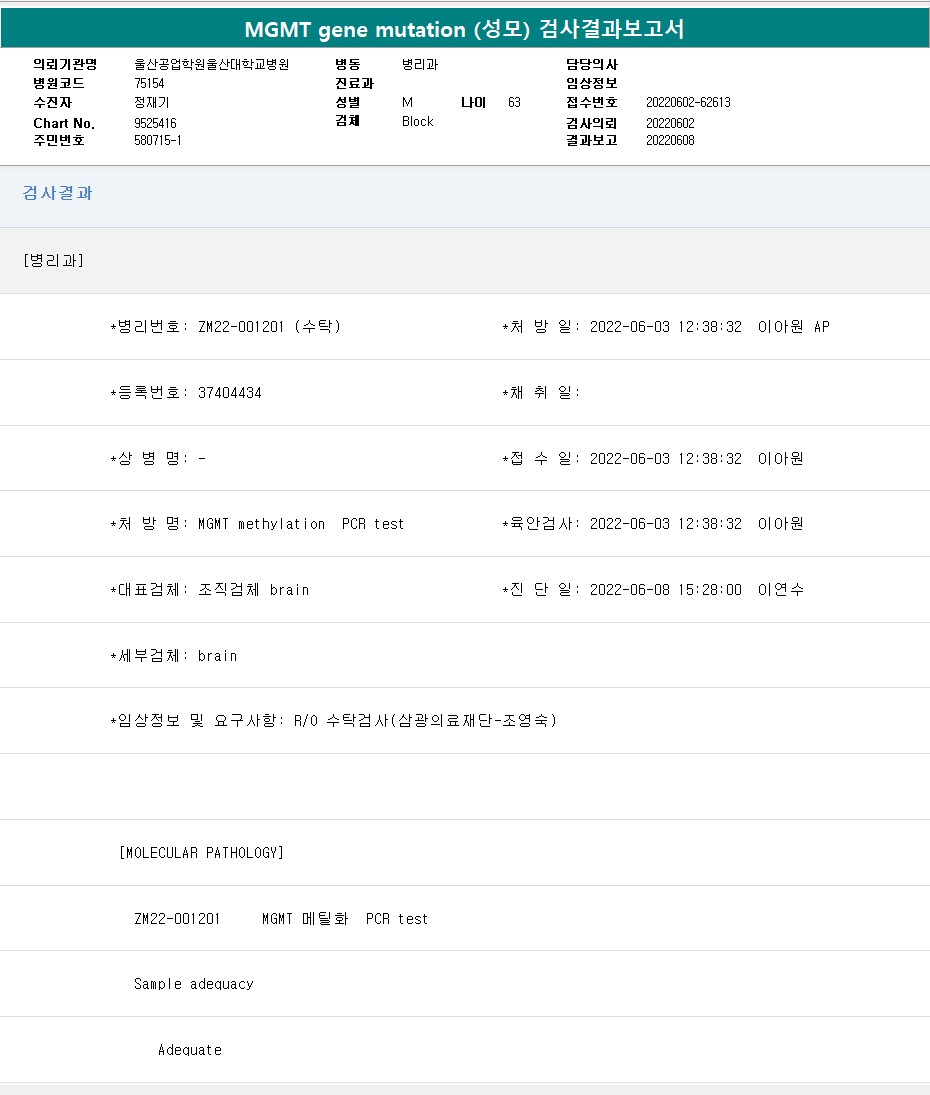The image size is (930, 1095).
Task: Click result report date '20220608'
Action: click(x=670, y=140)
